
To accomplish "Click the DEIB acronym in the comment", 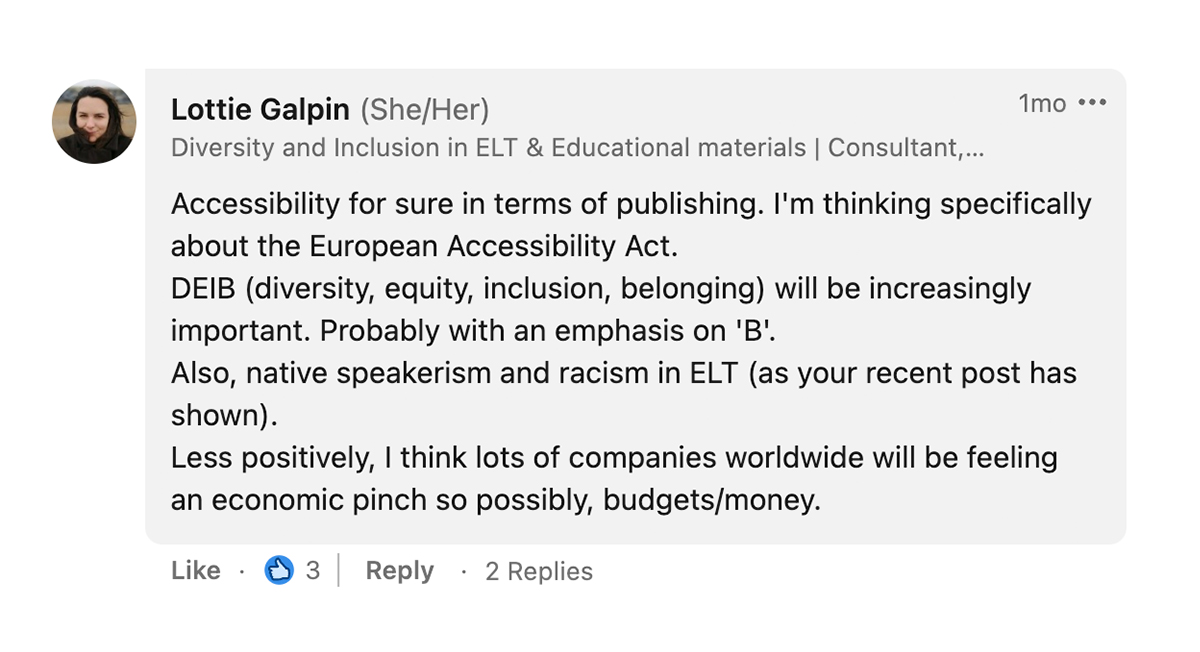I will click(204, 288).
